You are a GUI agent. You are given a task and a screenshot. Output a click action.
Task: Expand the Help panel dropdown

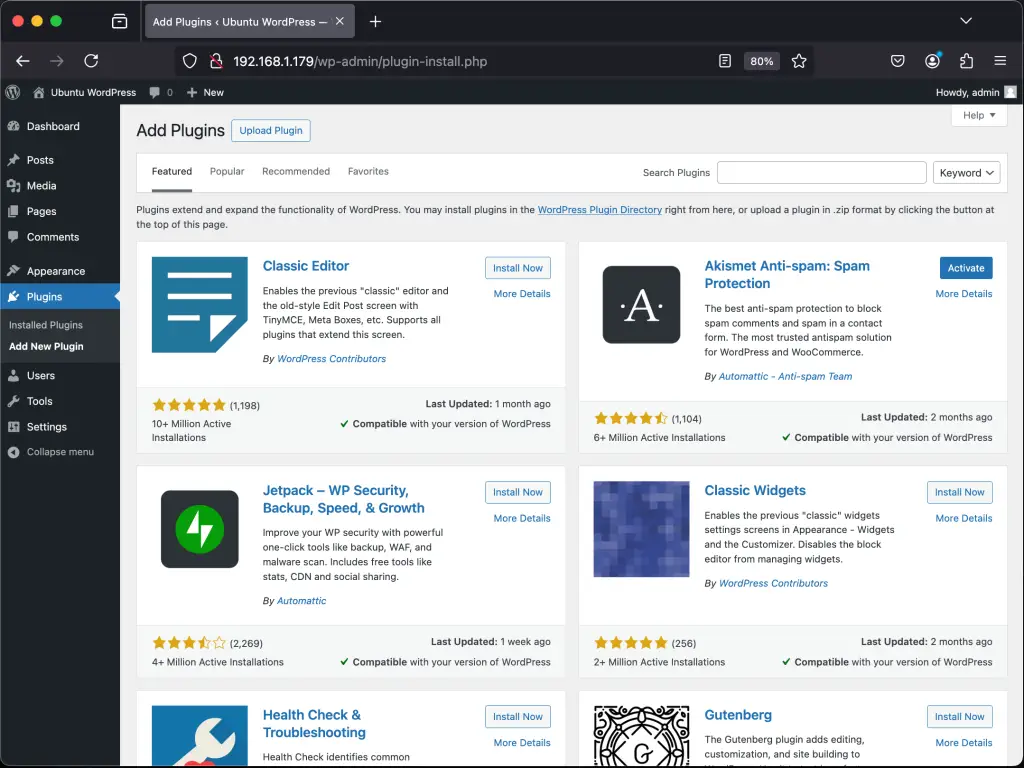pos(978,115)
